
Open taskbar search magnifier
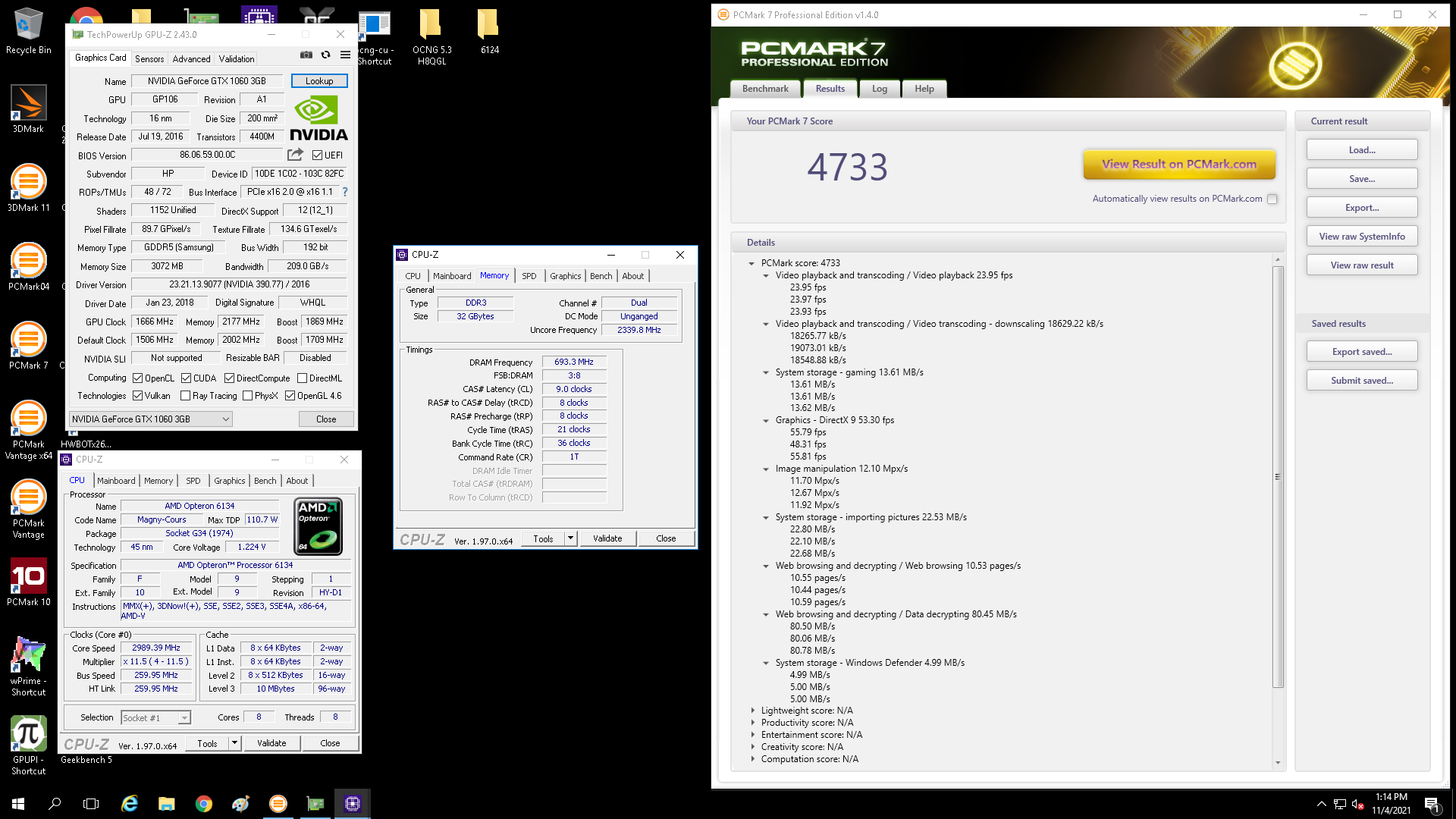coord(55,804)
